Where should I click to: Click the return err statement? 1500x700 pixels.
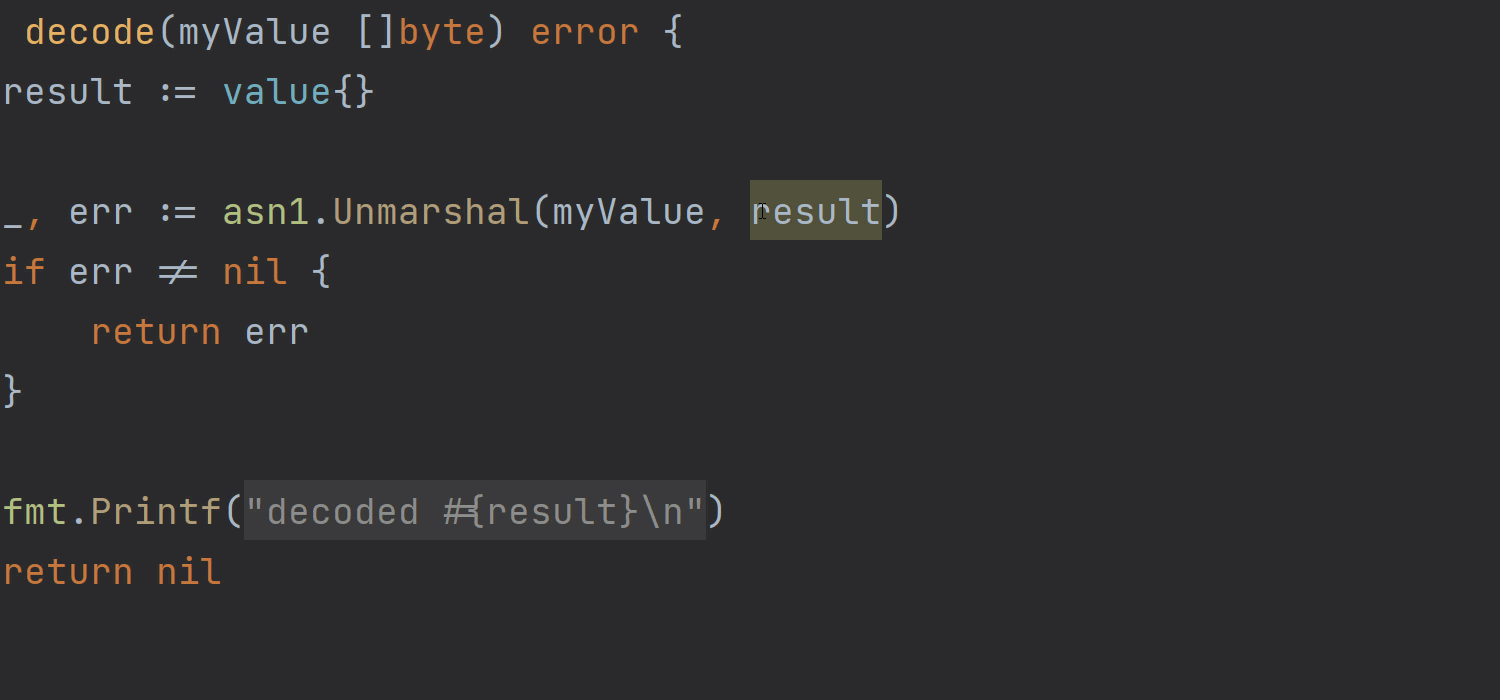pos(200,332)
